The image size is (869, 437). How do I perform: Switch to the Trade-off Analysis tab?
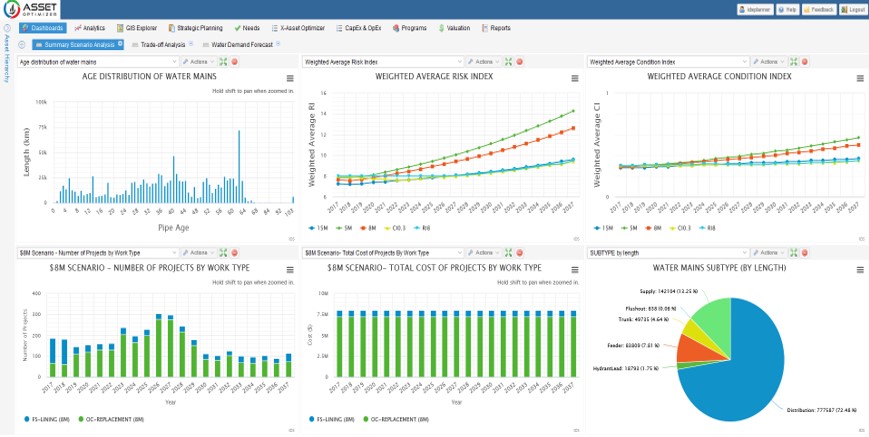pos(162,44)
